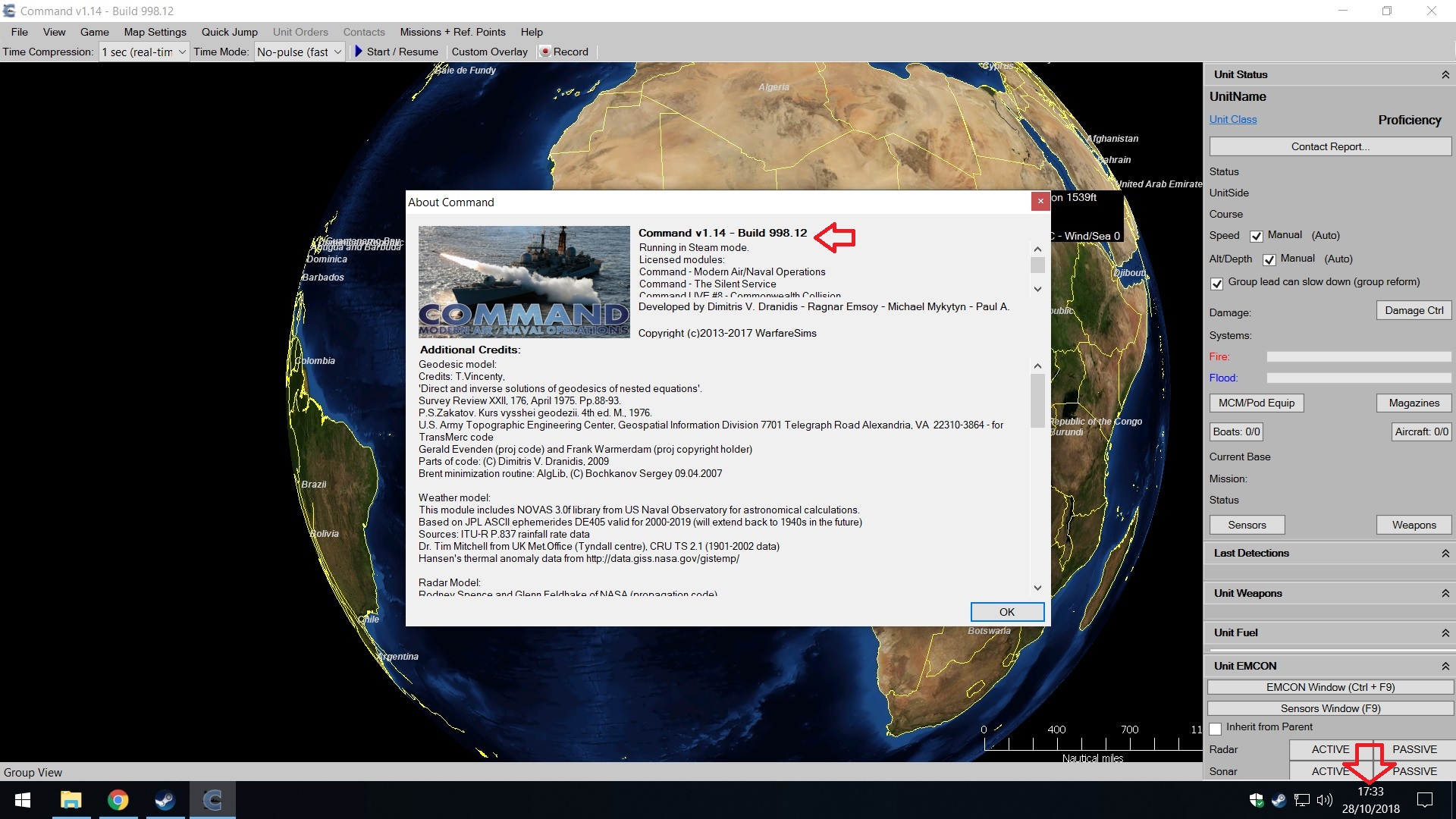Viewport: 1456px width, 819px height.
Task: Click the volume speaker tray icon
Action: [1324, 800]
